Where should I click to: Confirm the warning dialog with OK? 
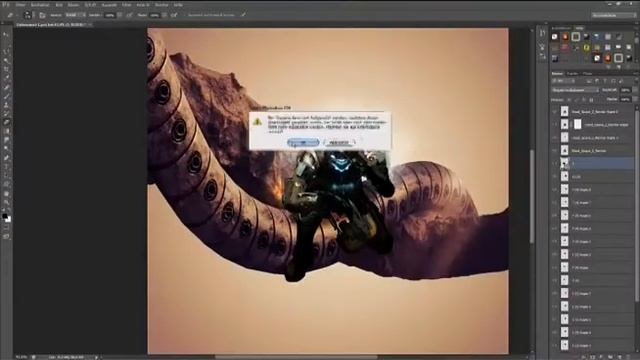coord(303,142)
